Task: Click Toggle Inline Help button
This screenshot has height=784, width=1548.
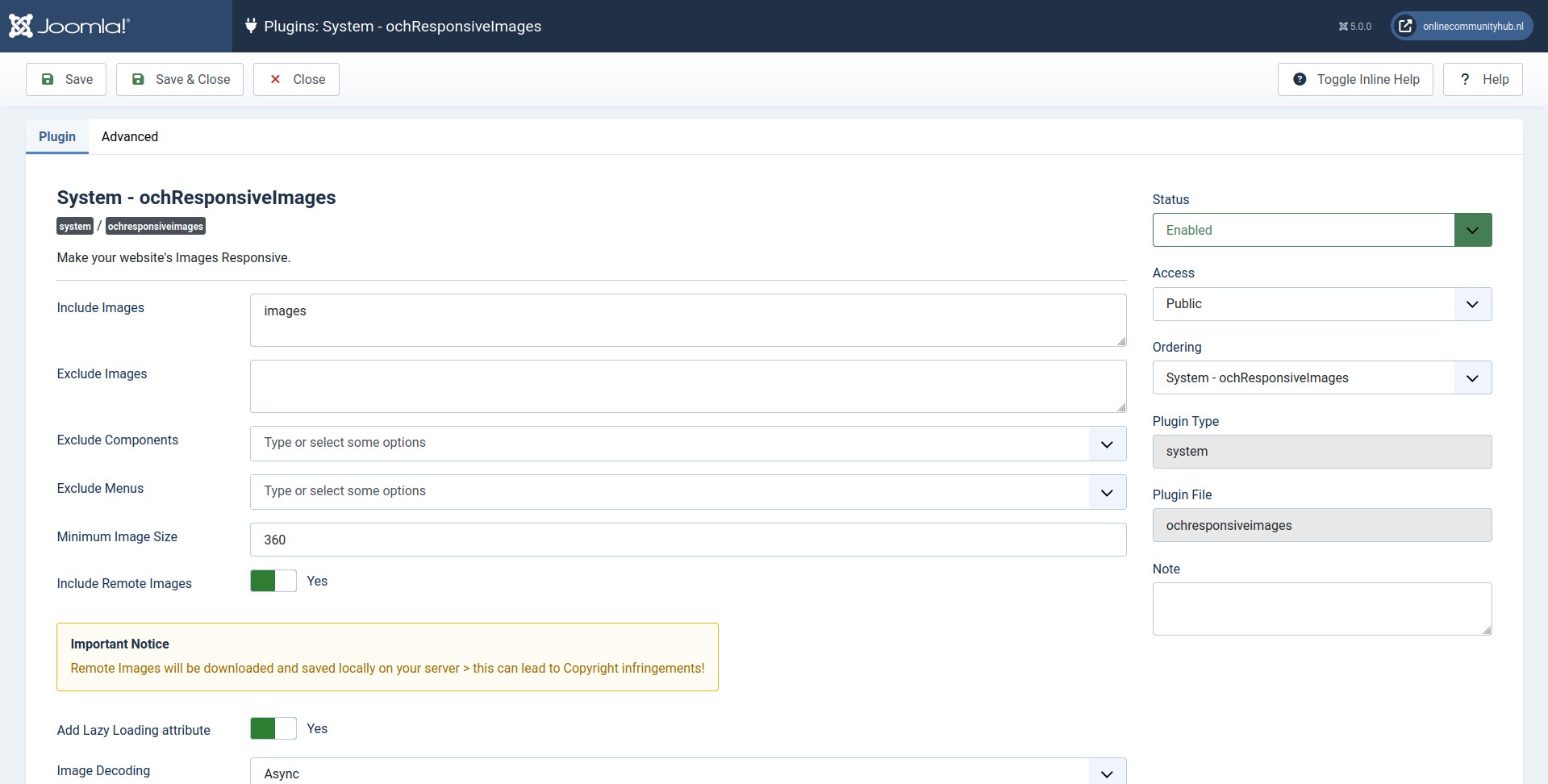Action: point(1355,79)
